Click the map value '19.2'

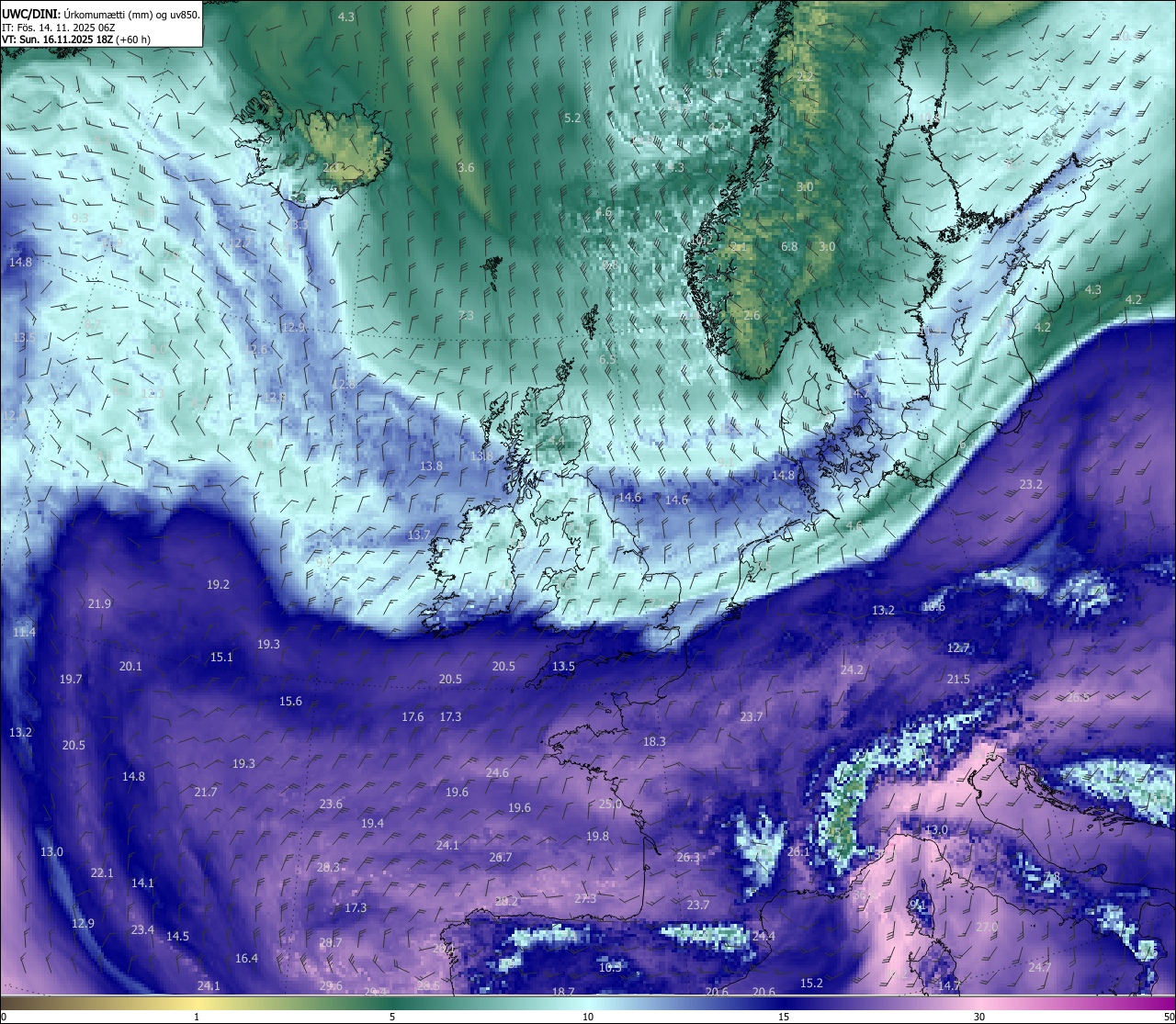[218, 584]
